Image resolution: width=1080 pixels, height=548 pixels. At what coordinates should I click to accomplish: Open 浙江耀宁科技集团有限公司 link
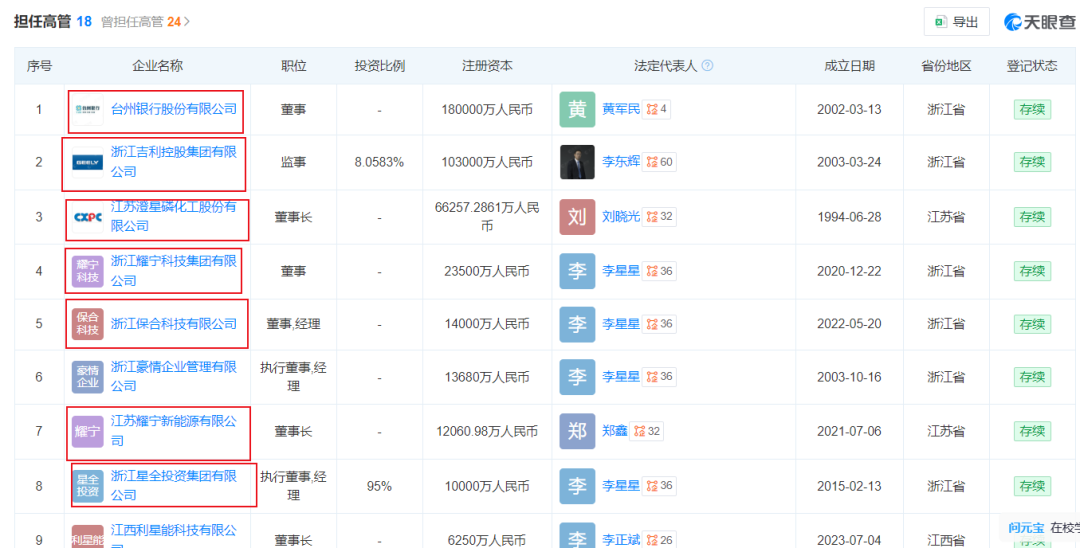point(174,271)
